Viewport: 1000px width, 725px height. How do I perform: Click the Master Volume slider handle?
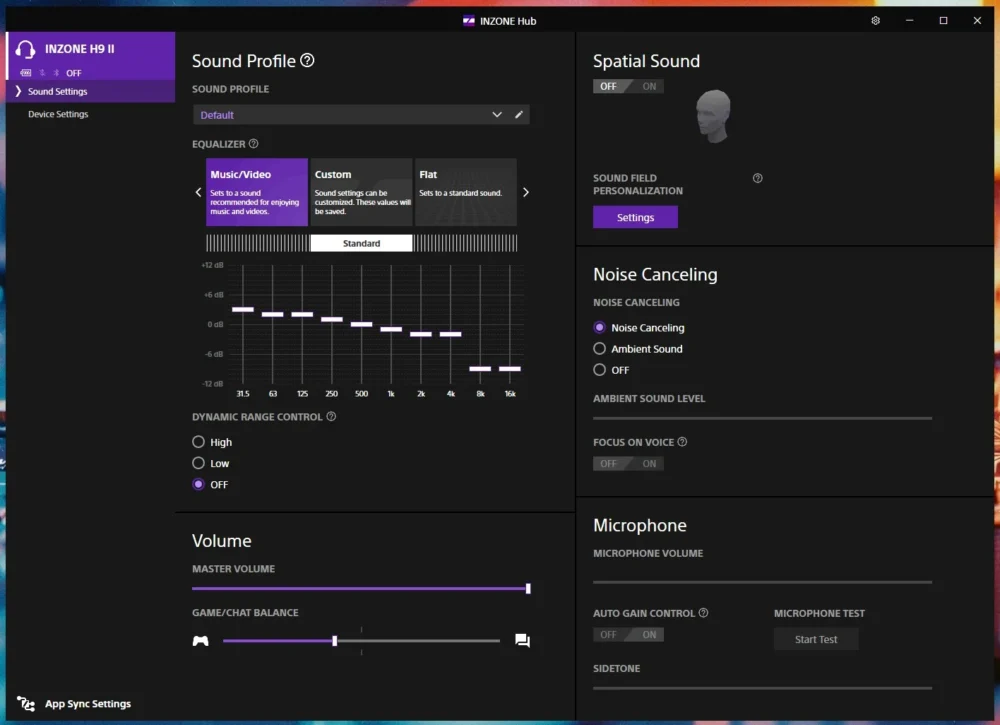coord(528,589)
